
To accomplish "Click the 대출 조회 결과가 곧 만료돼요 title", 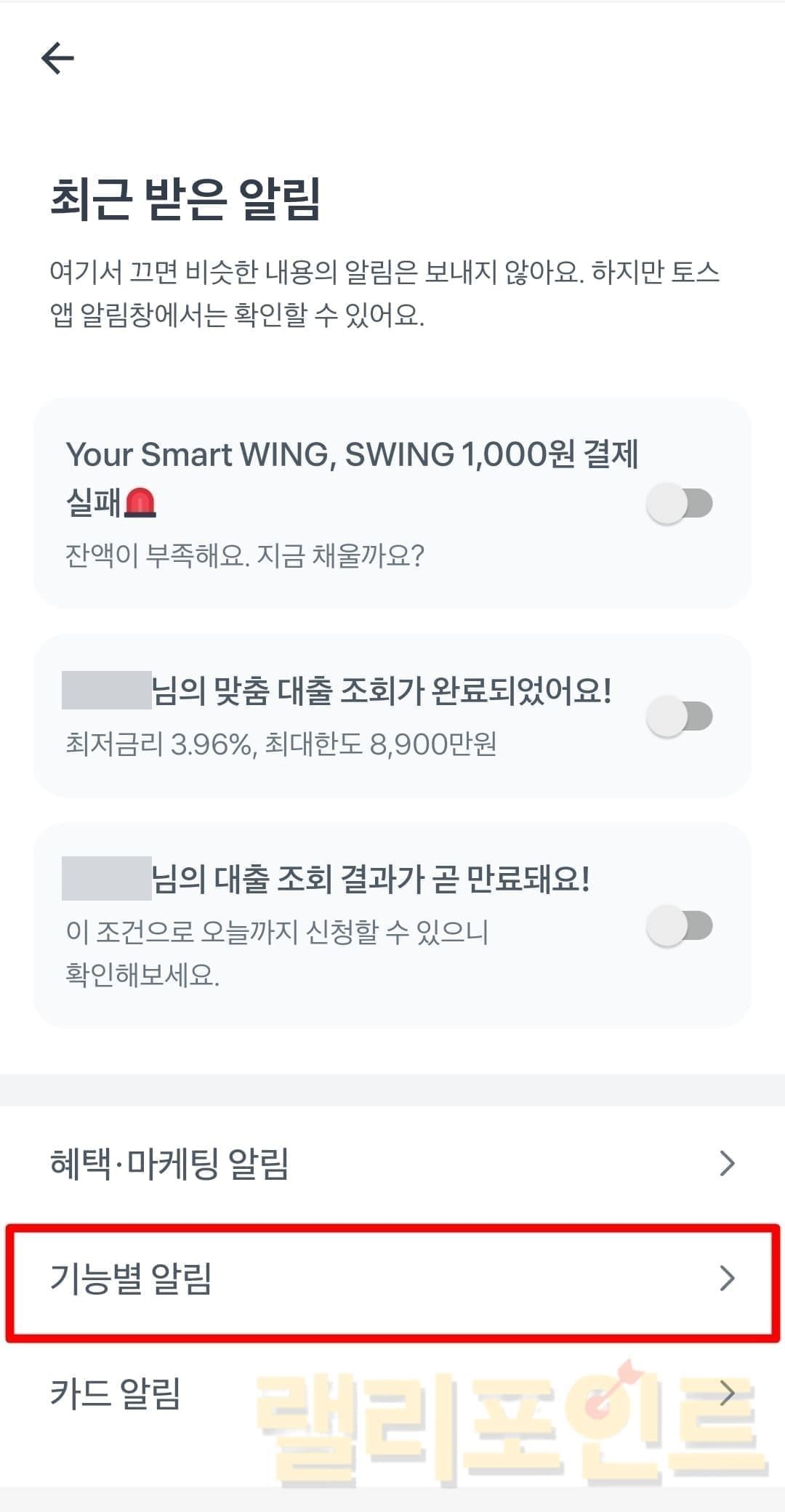I will tap(371, 879).
